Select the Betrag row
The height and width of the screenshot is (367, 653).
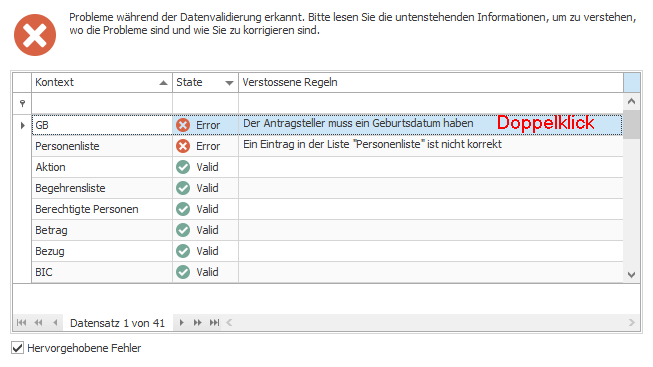[327, 230]
